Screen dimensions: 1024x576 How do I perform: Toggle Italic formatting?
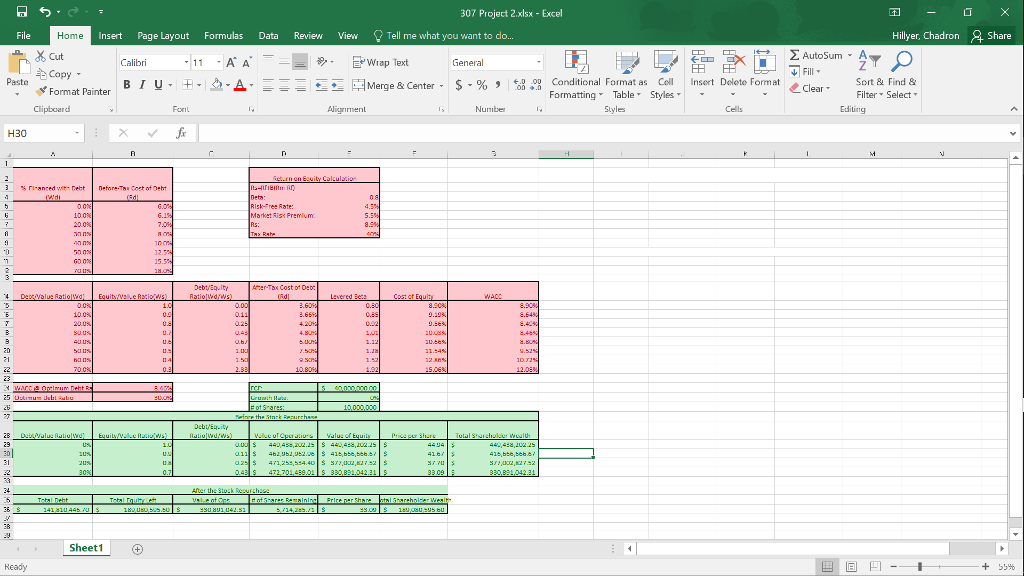point(142,85)
